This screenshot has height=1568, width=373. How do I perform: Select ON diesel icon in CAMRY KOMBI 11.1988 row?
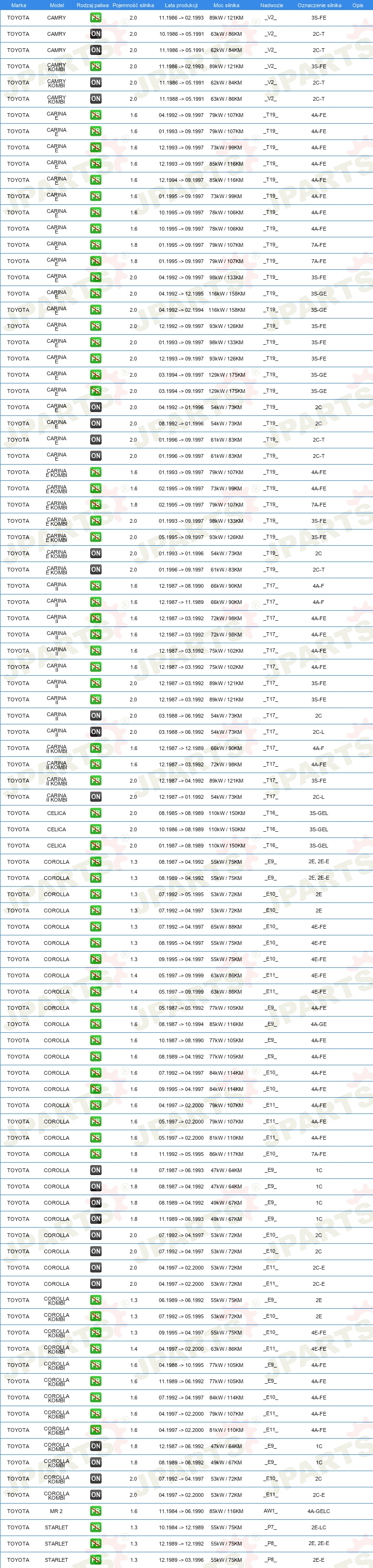point(95,99)
